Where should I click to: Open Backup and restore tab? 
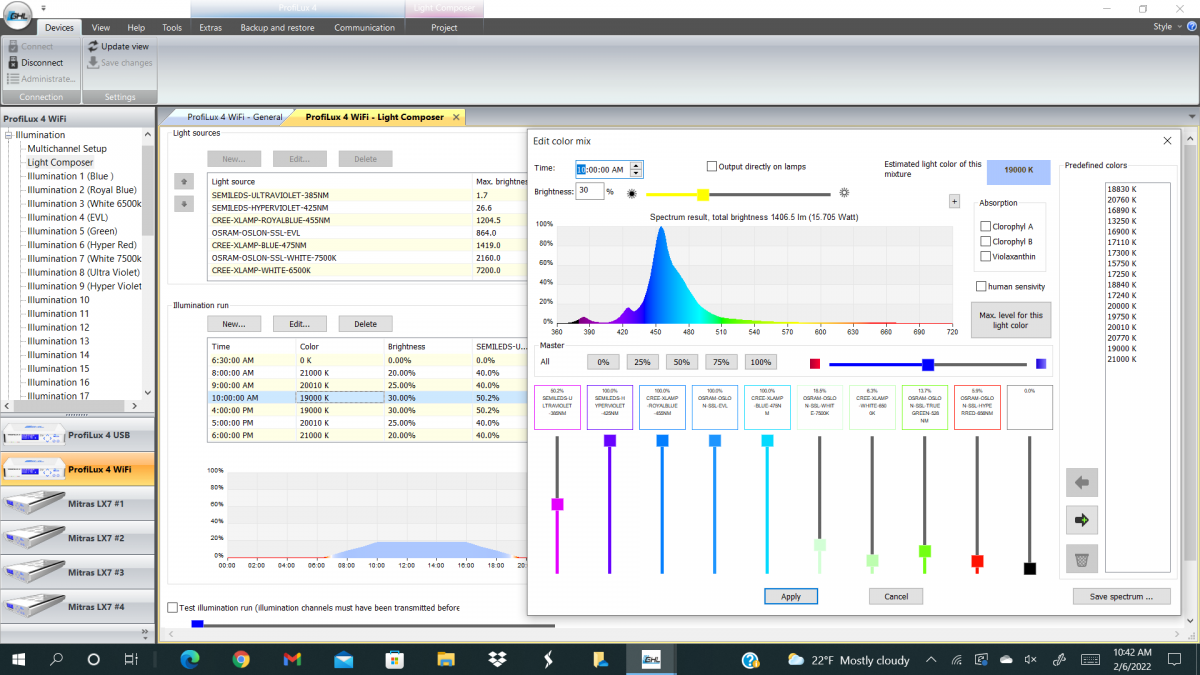pyautogui.click(x=277, y=27)
